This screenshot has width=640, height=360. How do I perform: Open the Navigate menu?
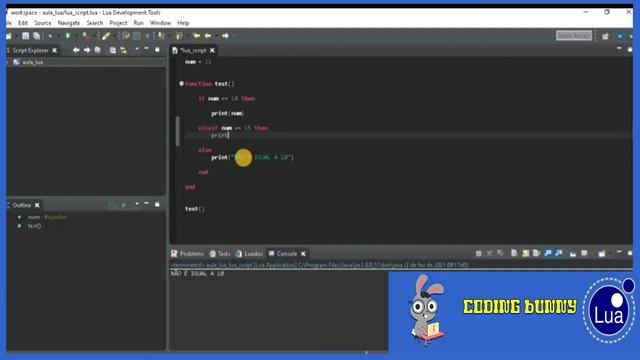(69, 23)
